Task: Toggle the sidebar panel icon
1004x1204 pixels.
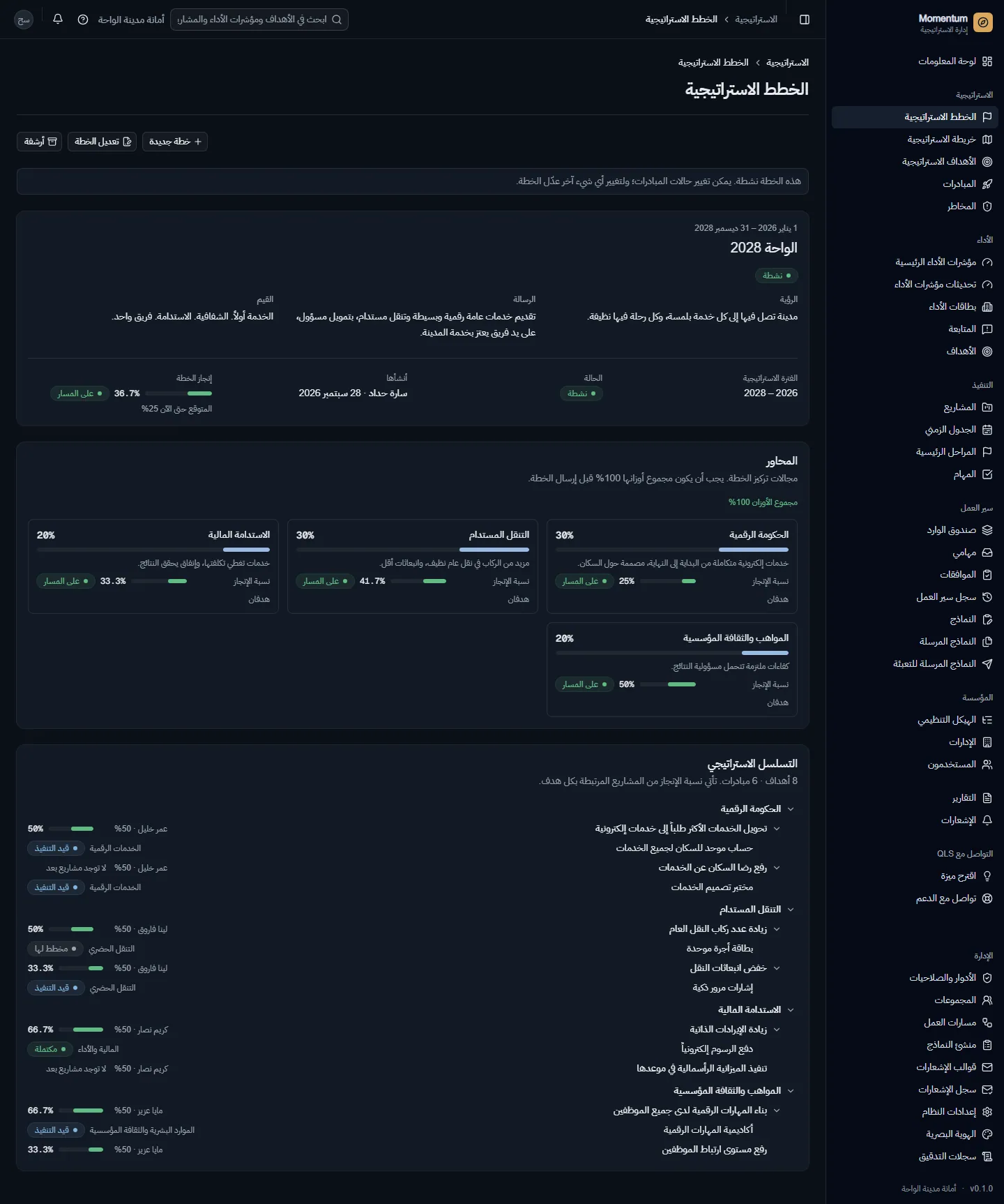Action: click(805, 20)
